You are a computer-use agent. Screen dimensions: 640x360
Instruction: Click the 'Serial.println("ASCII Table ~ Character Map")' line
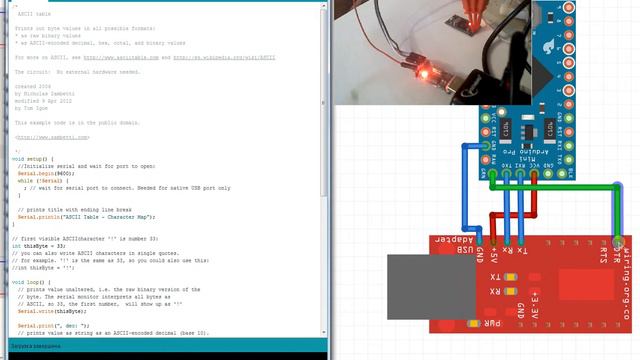tap(87, 217)
